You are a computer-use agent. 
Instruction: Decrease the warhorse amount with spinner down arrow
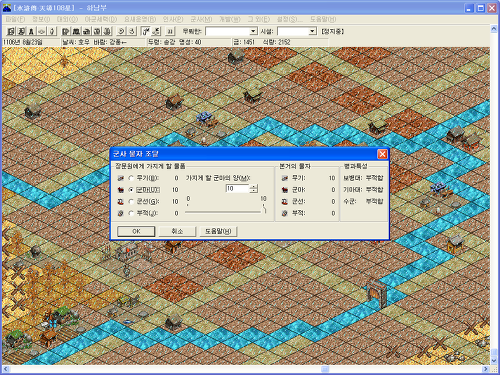(x=254, y=191)
